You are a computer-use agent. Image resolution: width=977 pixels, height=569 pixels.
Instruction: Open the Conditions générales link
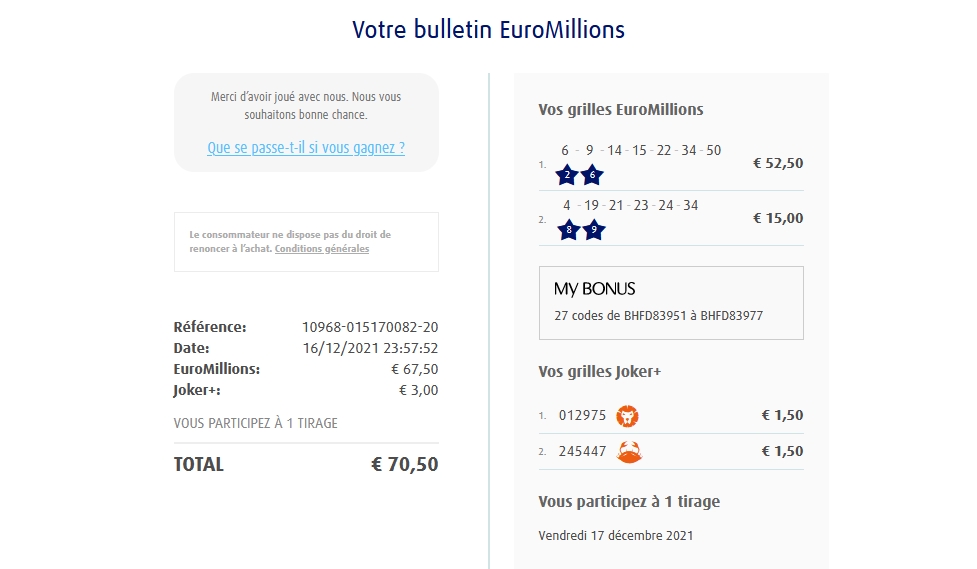tap(322, 249)
